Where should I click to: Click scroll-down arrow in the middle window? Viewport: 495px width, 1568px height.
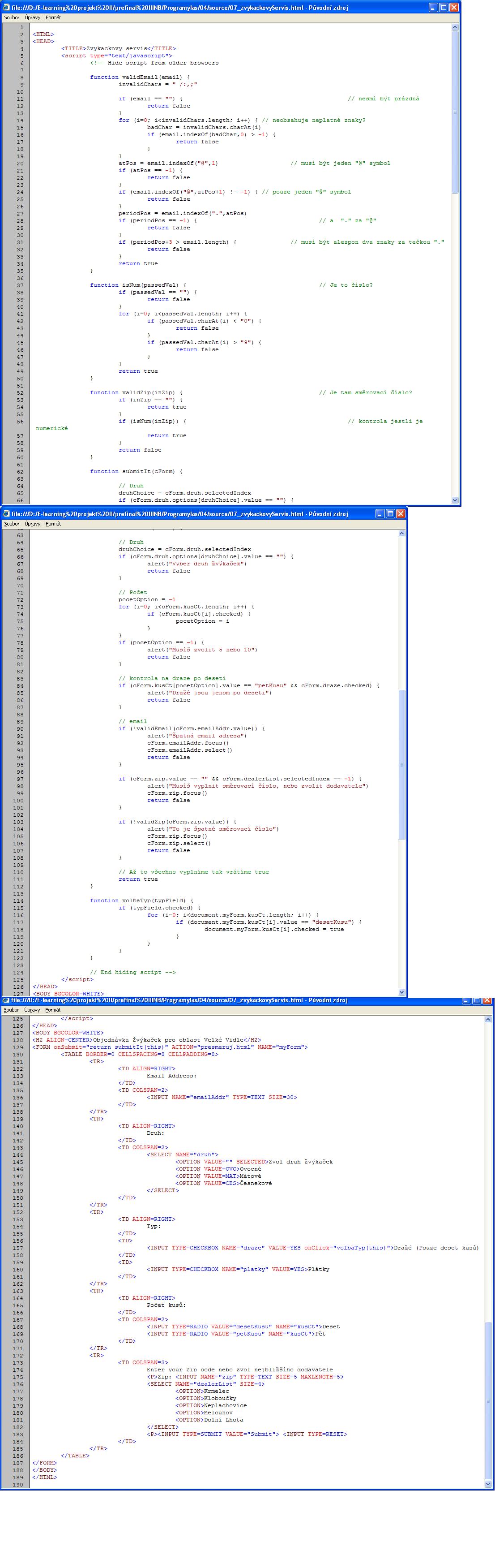point(401,991)
